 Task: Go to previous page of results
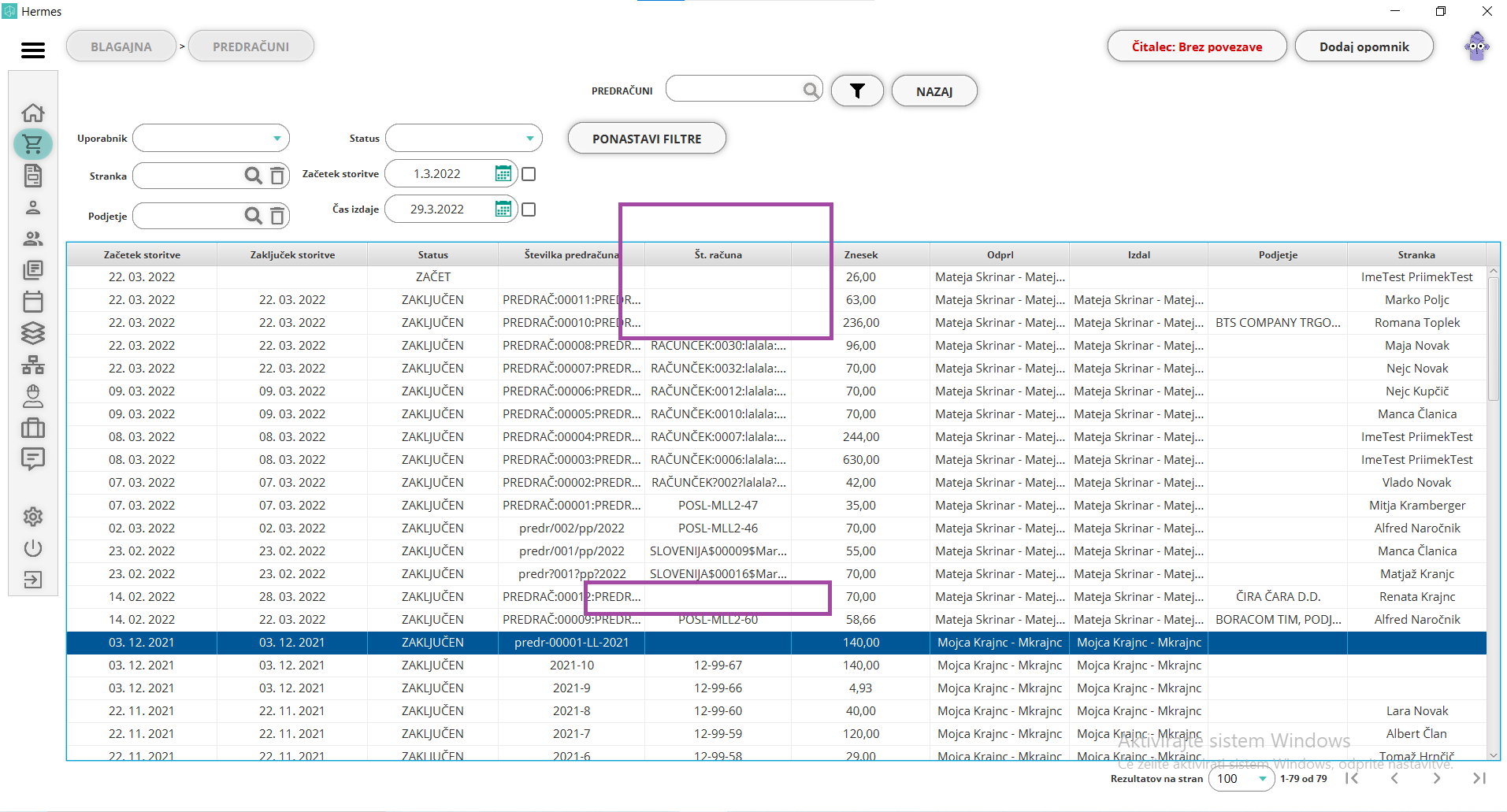1394,778
